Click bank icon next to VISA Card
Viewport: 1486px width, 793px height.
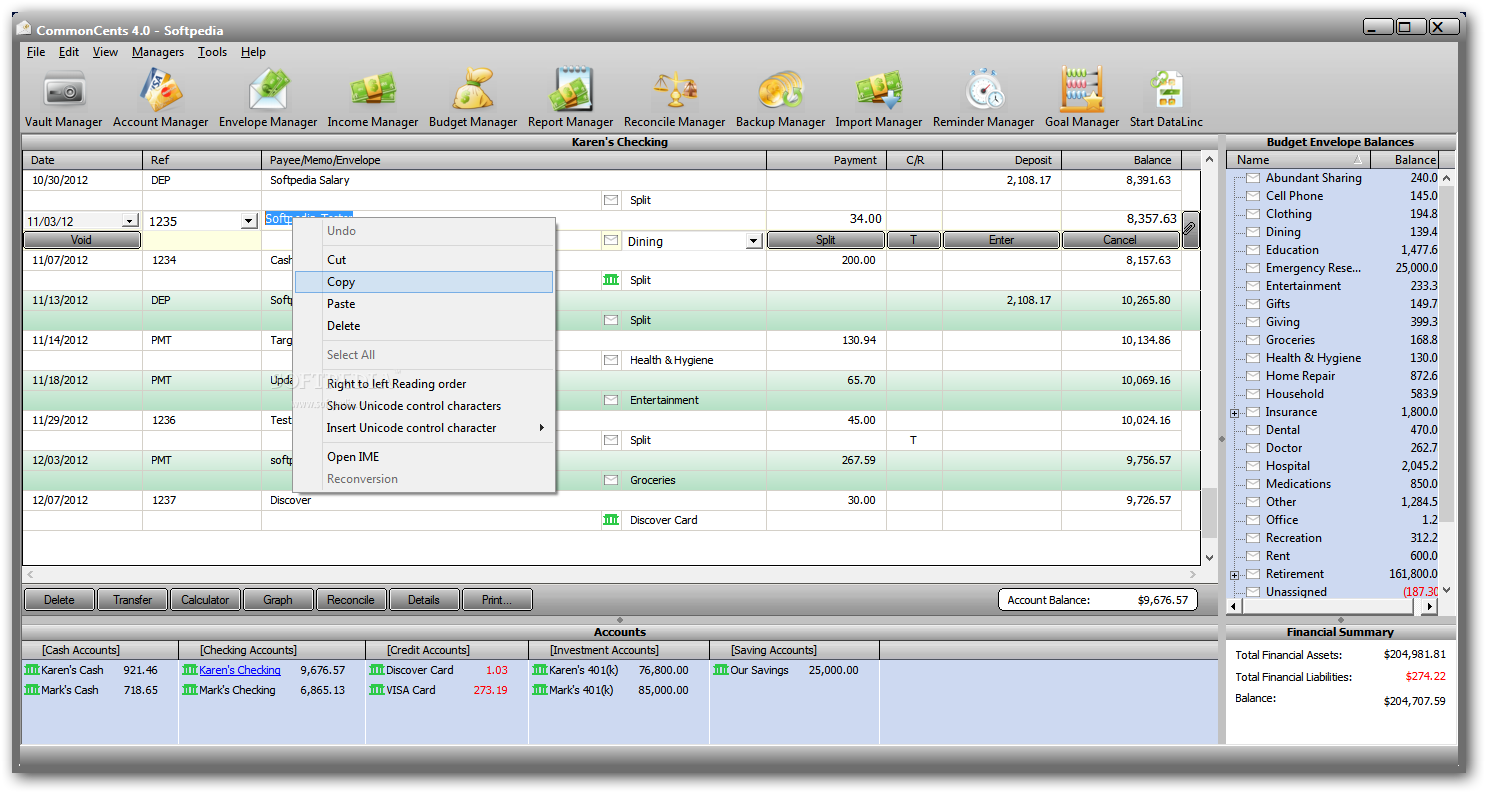377,690
